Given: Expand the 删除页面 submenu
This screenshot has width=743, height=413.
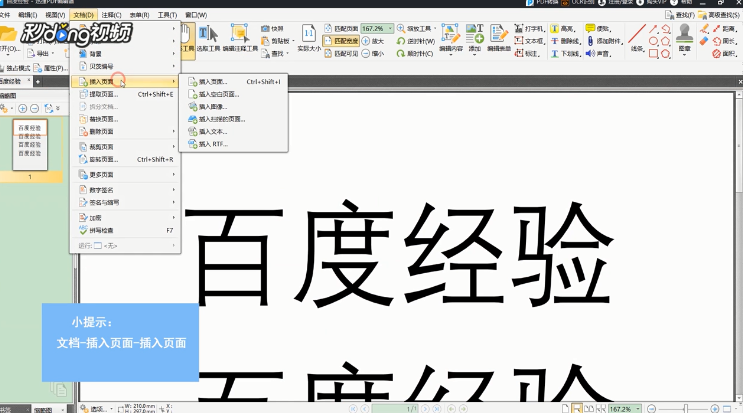Looking at the screenshot, I should (126, 131).
